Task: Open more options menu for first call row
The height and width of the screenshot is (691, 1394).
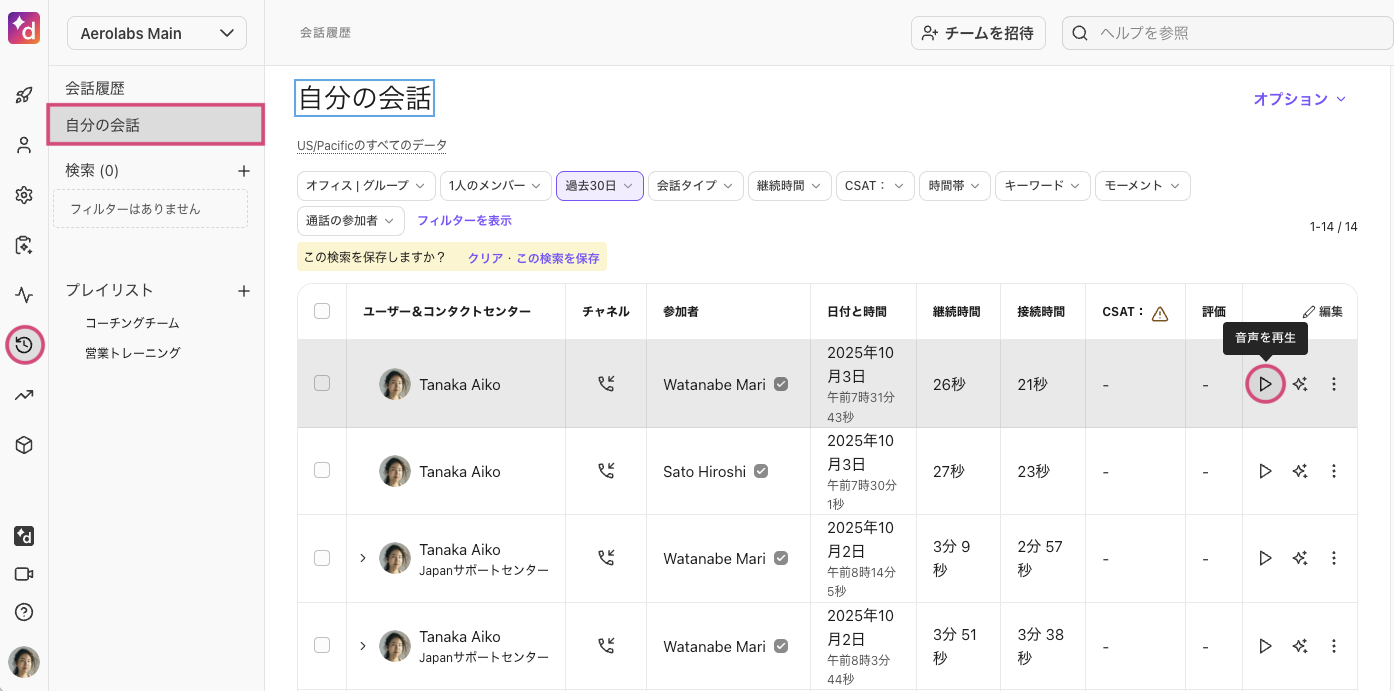Action: click(1333, 384)
